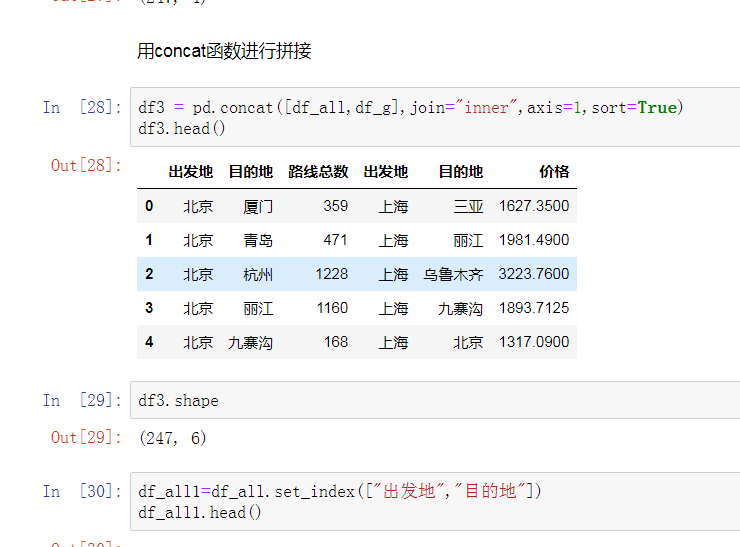Select cell value 1627.3500
The width and height of the screenshot is (740, 547).
[534, 206]
